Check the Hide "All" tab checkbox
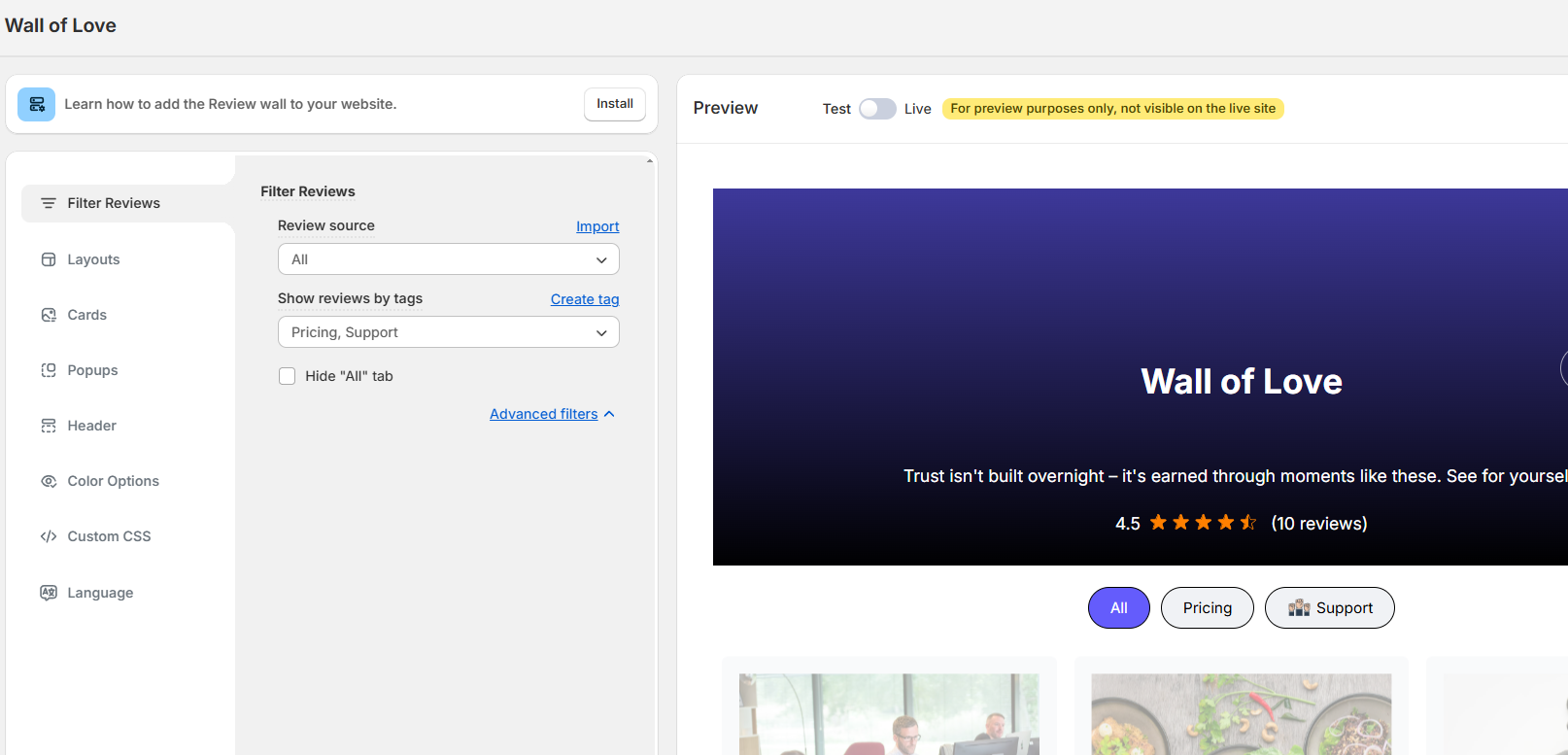The image size is (1568, 755). click(x=288, y=376)
